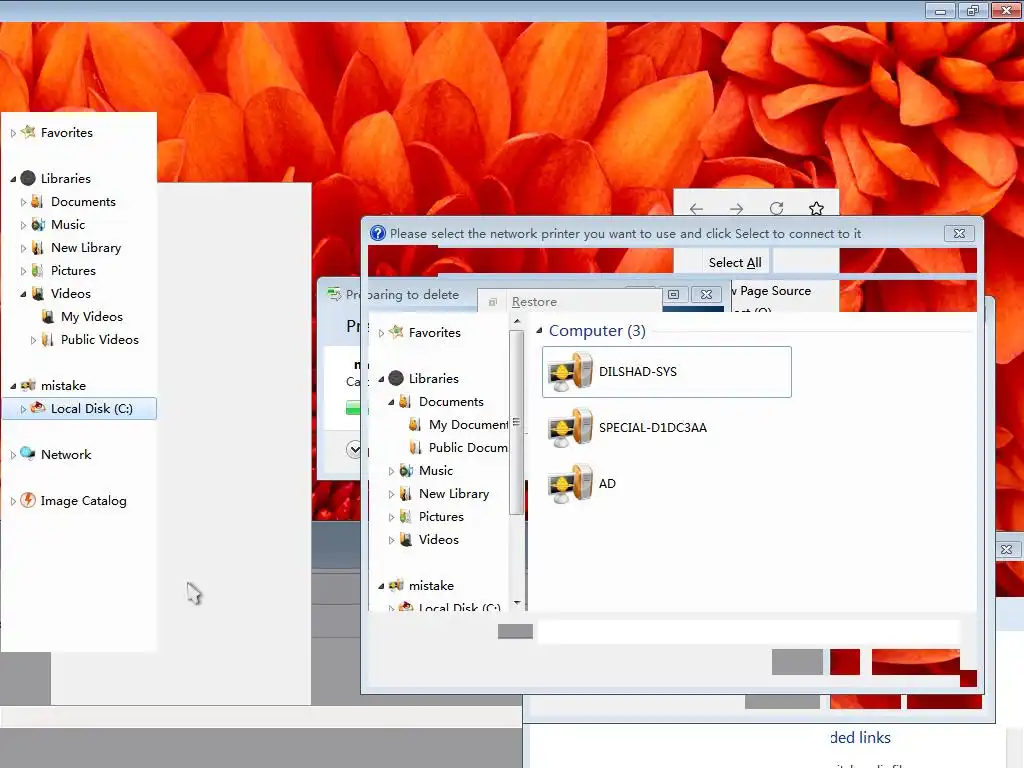Click Favorites star icon in left panel
This screenshot has width=1024, height=768.
pyautogui.click(x=28, y=132)
